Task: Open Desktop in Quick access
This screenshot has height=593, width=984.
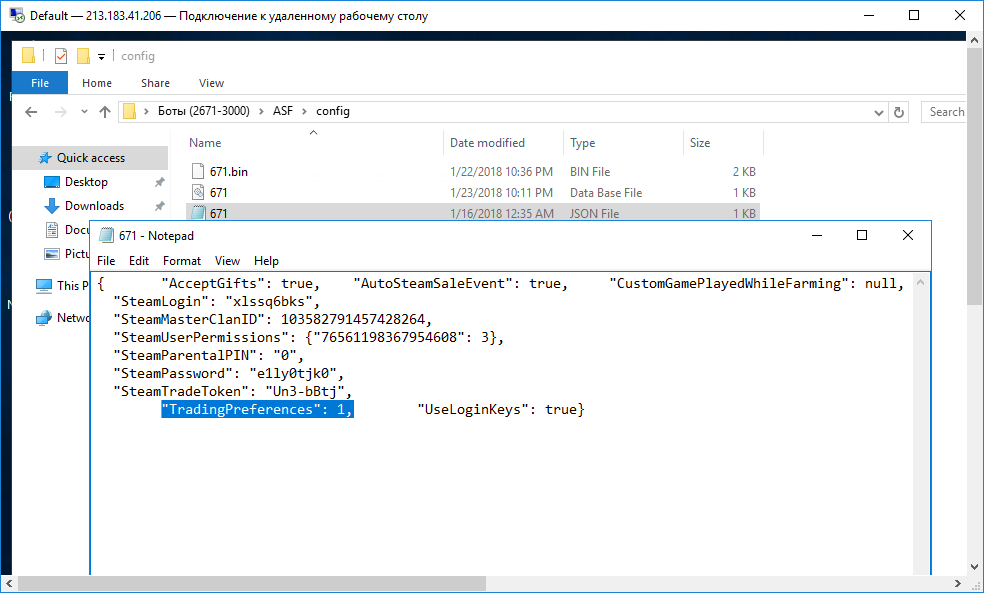Action: coord(86,182)
